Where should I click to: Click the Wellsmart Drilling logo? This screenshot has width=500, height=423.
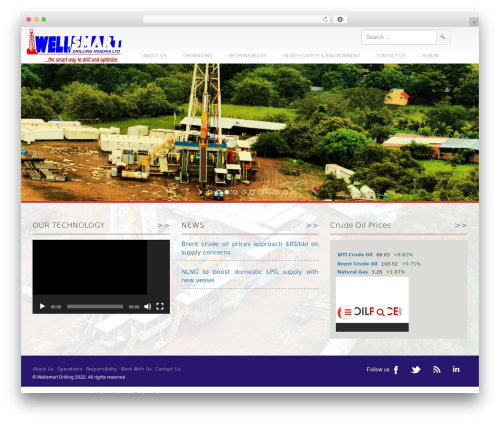(x=74, y=46)
